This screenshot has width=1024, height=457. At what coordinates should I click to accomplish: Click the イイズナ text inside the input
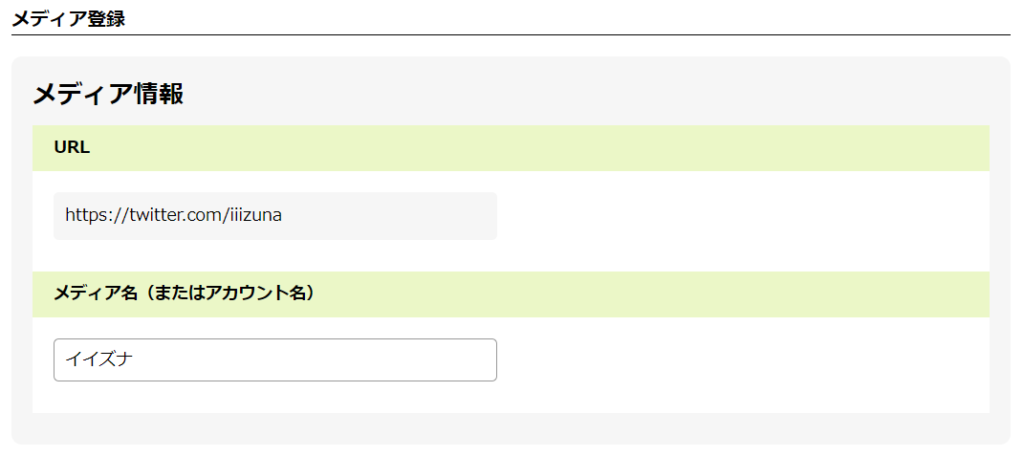(99, 360)
